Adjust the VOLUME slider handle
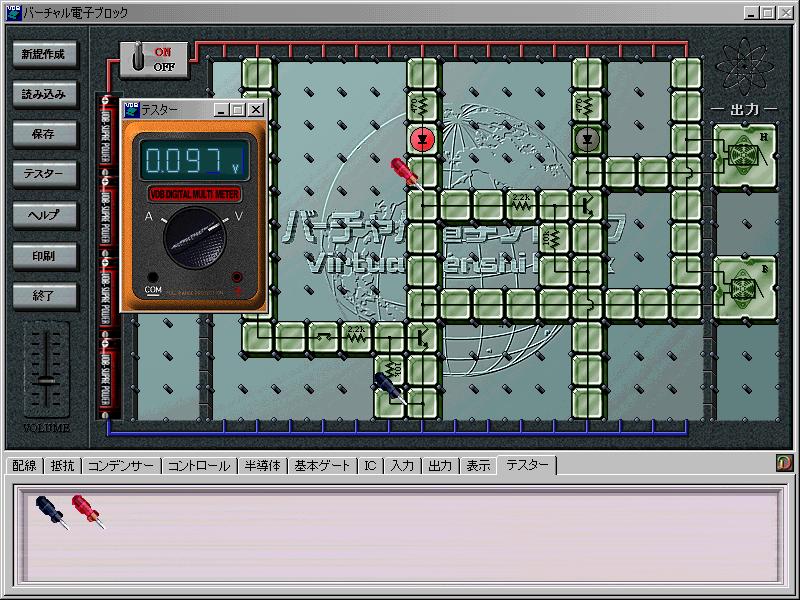The width and height of the screenshot is (800, 600). (x=46, y=381)
